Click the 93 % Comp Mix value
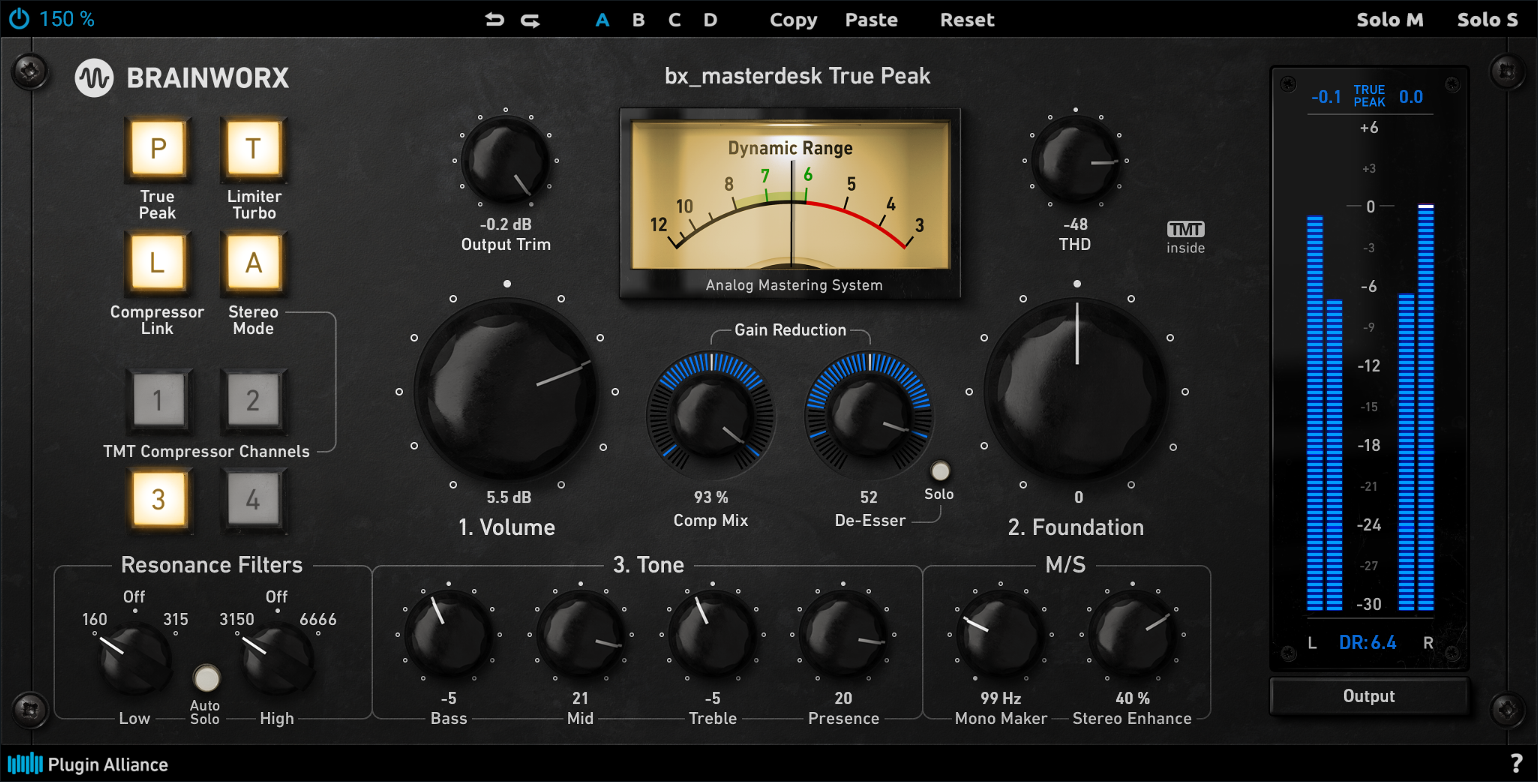This screenshot has width=1538, height=782. pyautogui.click(x=711, y=497)
